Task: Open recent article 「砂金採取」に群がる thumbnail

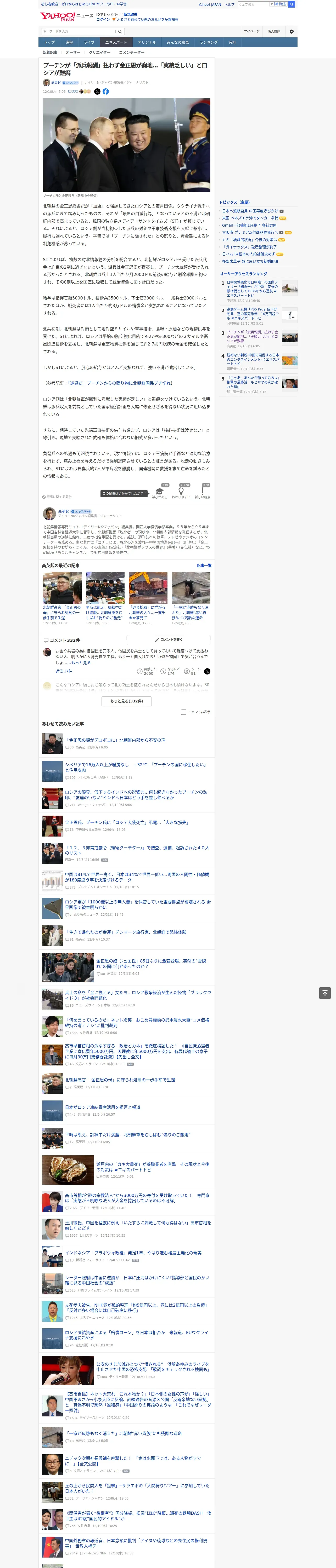Action: (148, 587)
